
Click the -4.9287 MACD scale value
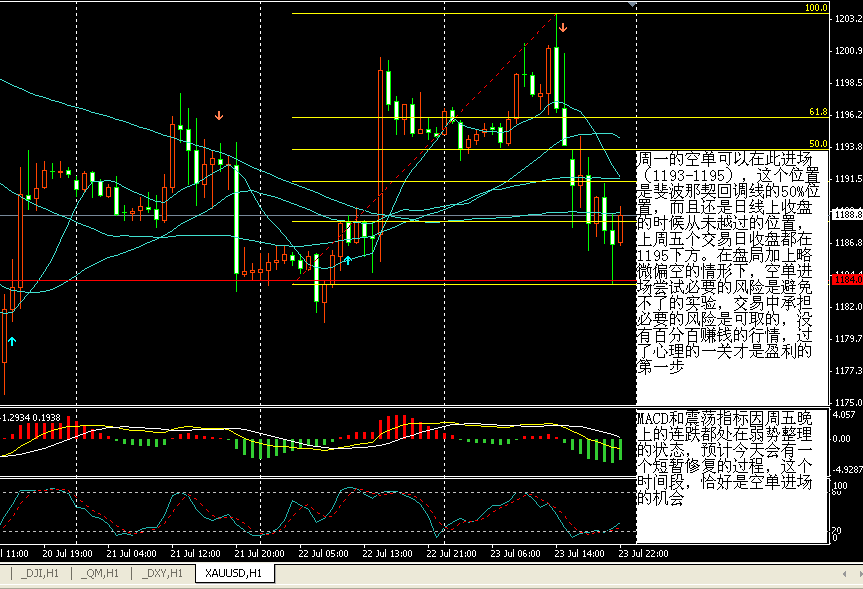848,470
